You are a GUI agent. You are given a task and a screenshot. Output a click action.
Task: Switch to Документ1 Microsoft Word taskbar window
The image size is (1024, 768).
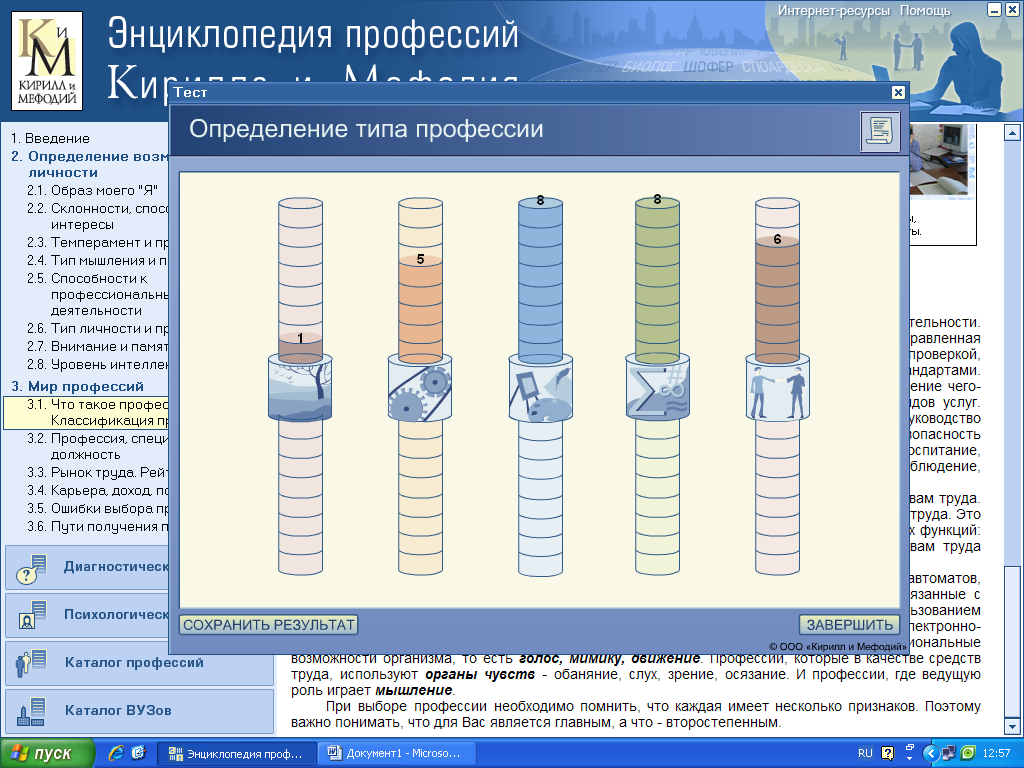[396, 754]
